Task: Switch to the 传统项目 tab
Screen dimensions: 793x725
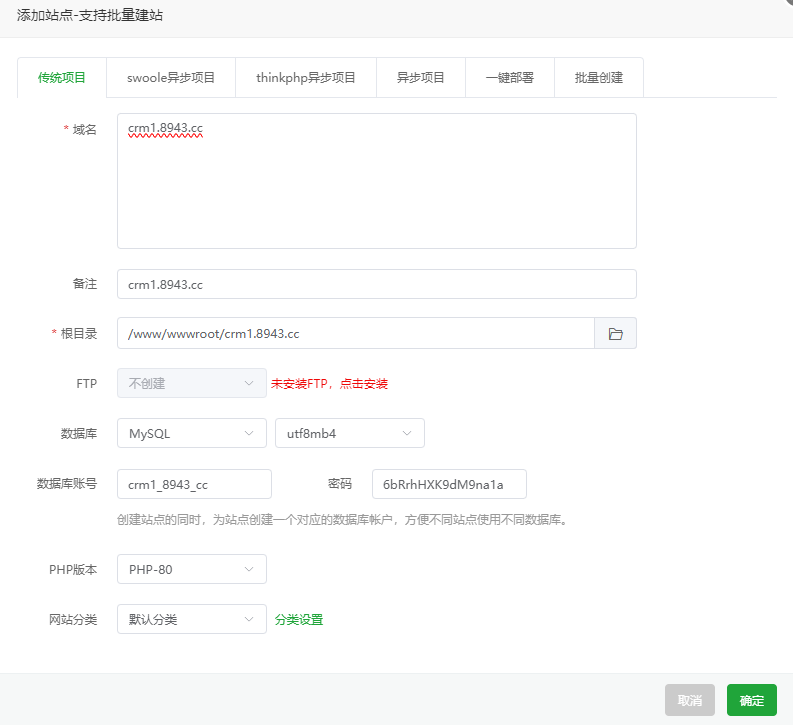Action: pos(62,78)
